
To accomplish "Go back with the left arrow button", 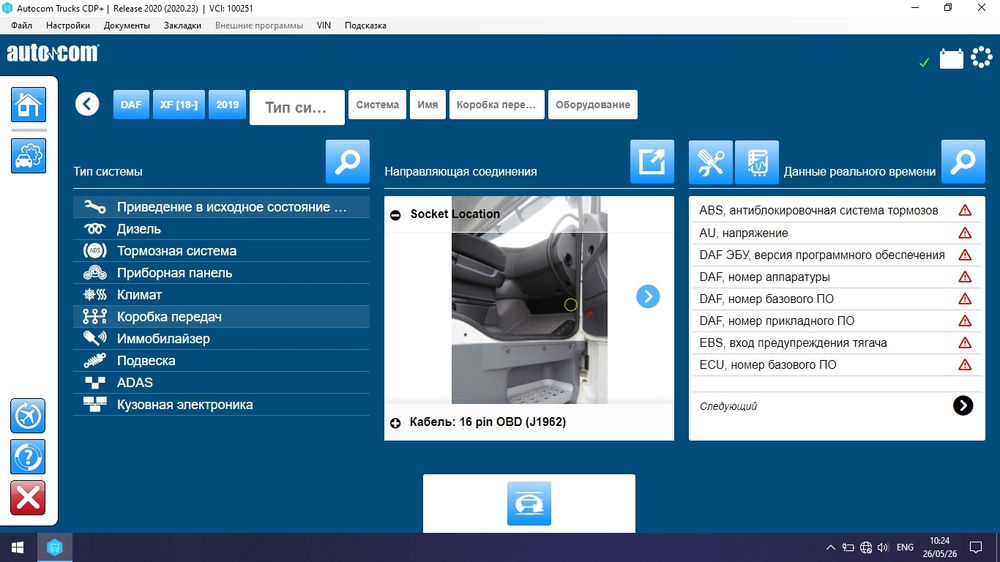I will (87, 104).
